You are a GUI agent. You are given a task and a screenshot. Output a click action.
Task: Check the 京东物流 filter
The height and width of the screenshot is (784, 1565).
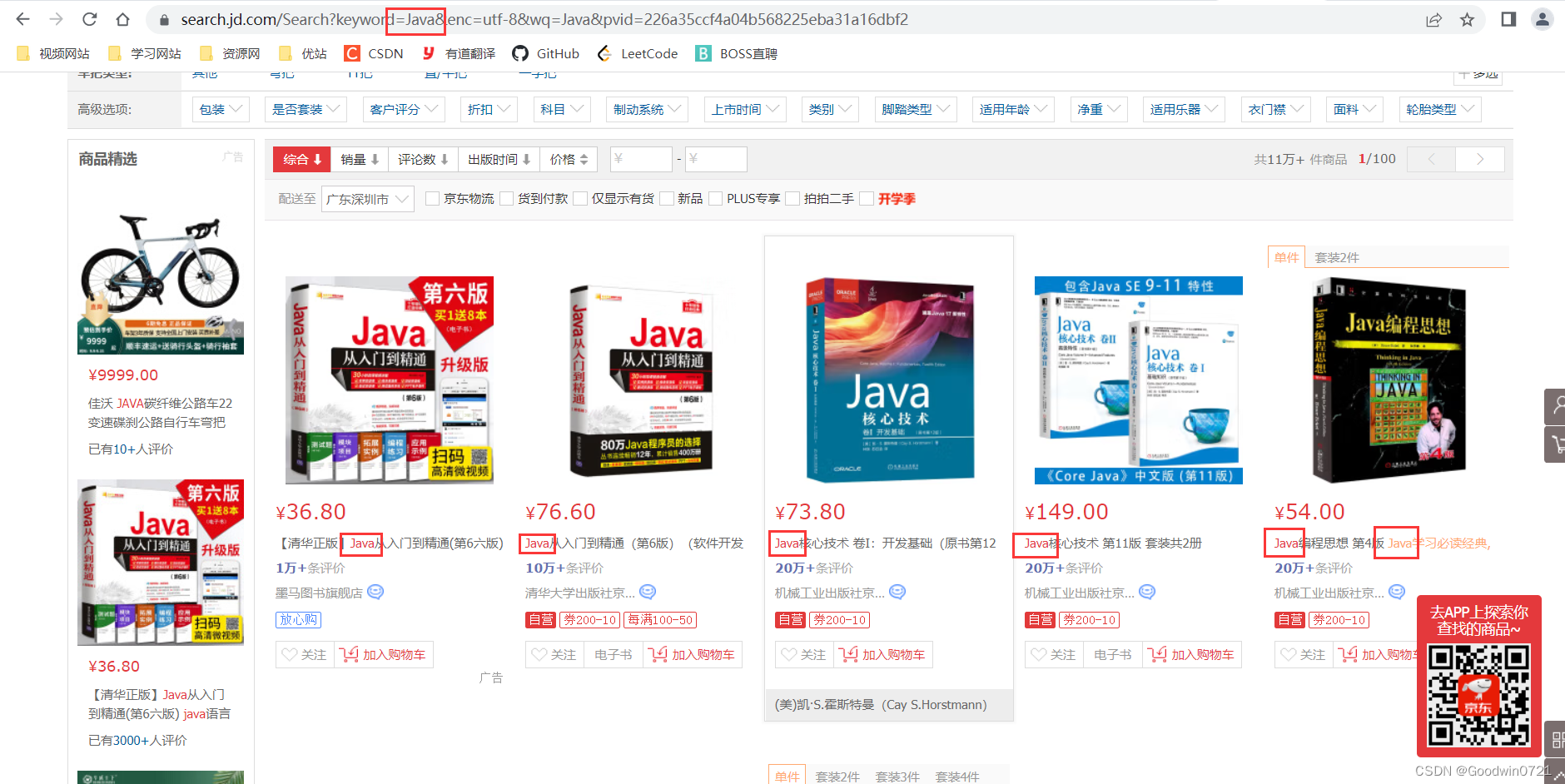tap(432, 199)
